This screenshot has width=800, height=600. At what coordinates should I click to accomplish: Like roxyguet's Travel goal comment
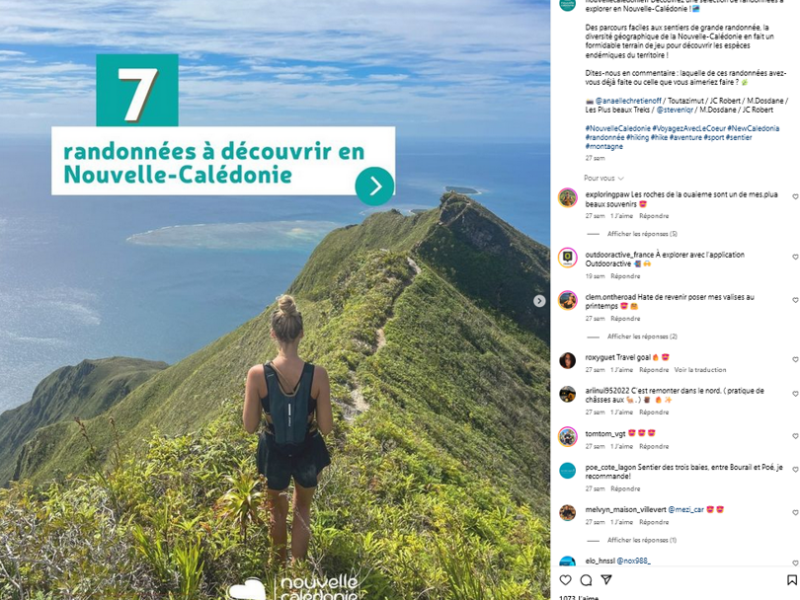pos(795,360)
